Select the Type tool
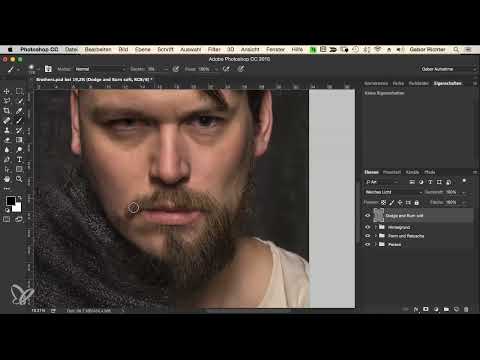The height and width of the screenshot is (360, 480). point(19,159)
